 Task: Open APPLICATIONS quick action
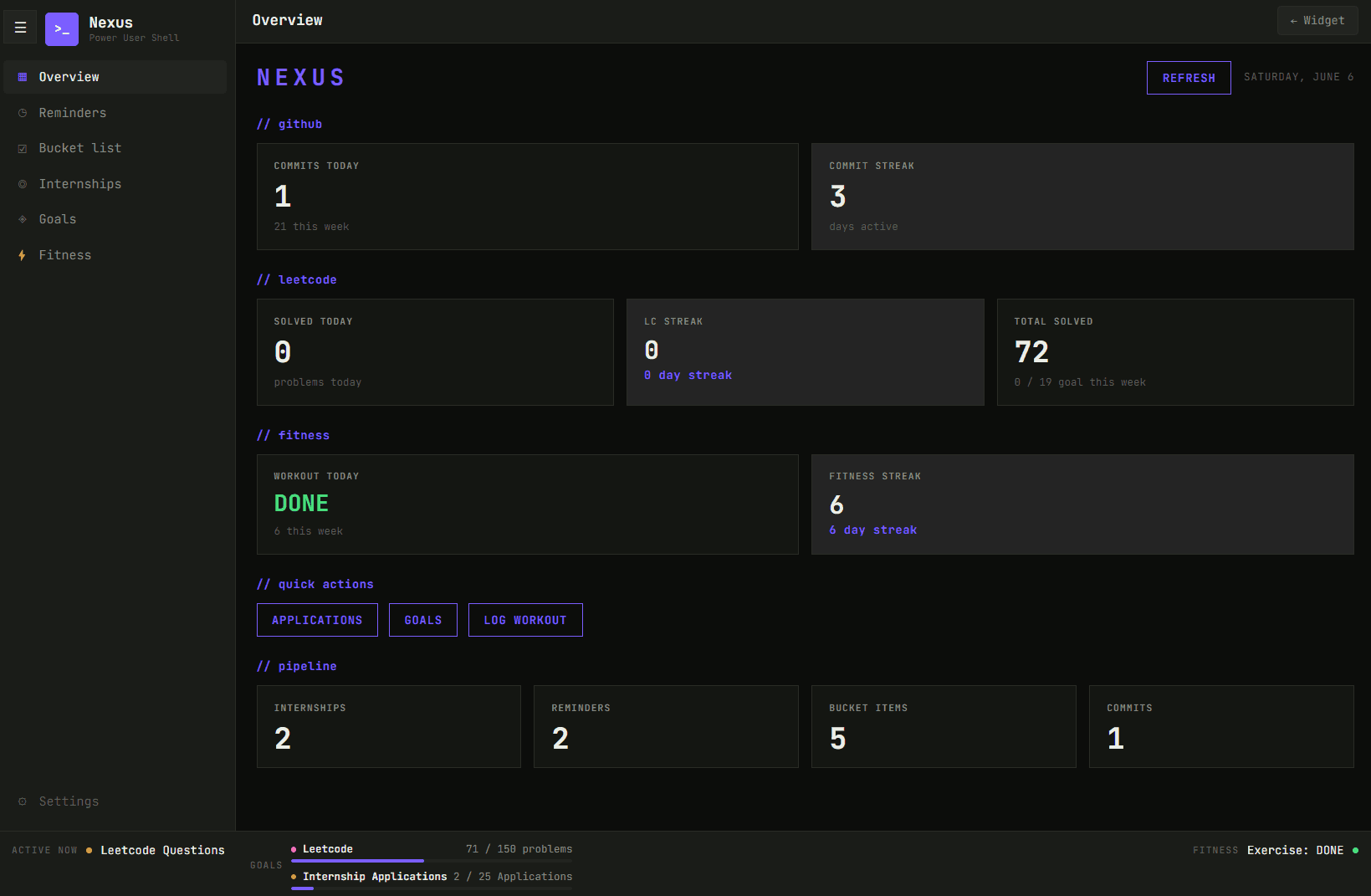pyautogui.click(x=317, y=620)
